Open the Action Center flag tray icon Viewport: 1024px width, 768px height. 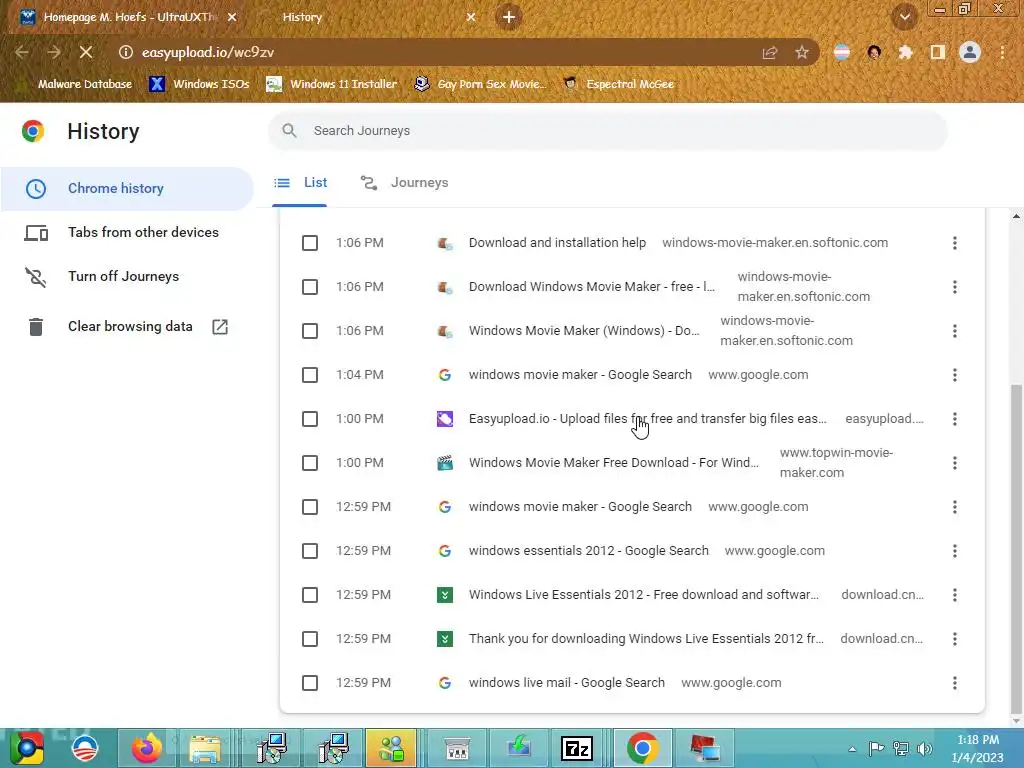coord(876,749)
